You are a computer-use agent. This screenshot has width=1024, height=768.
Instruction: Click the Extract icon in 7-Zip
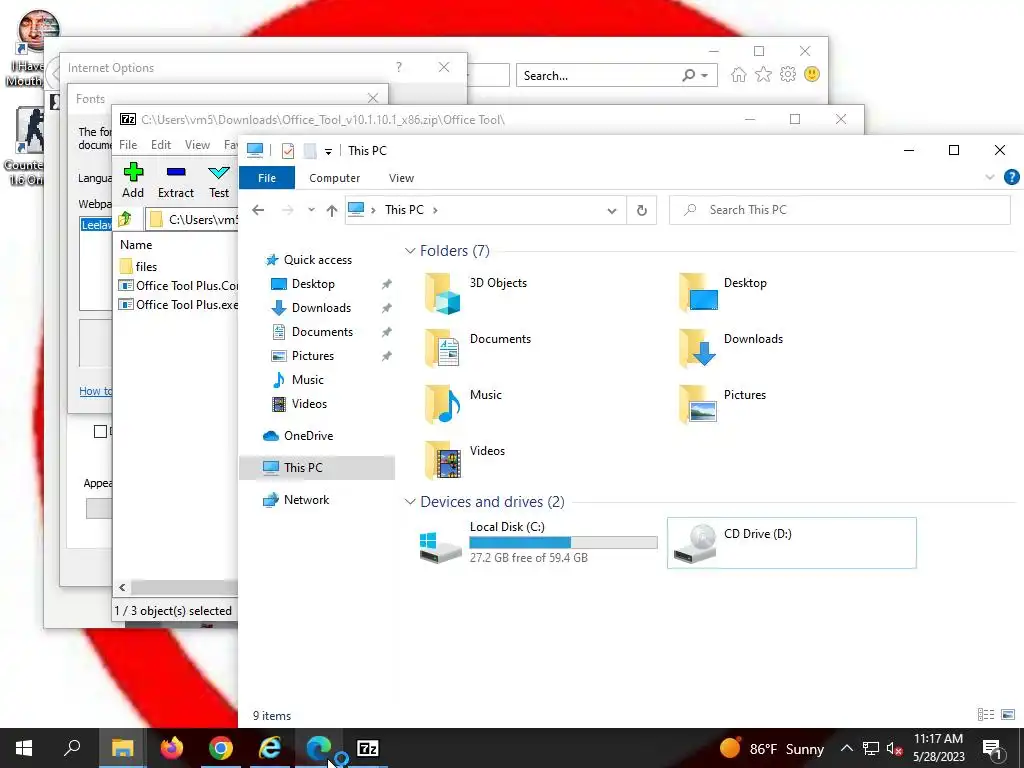pyautogui.click(x=176, y=172)
